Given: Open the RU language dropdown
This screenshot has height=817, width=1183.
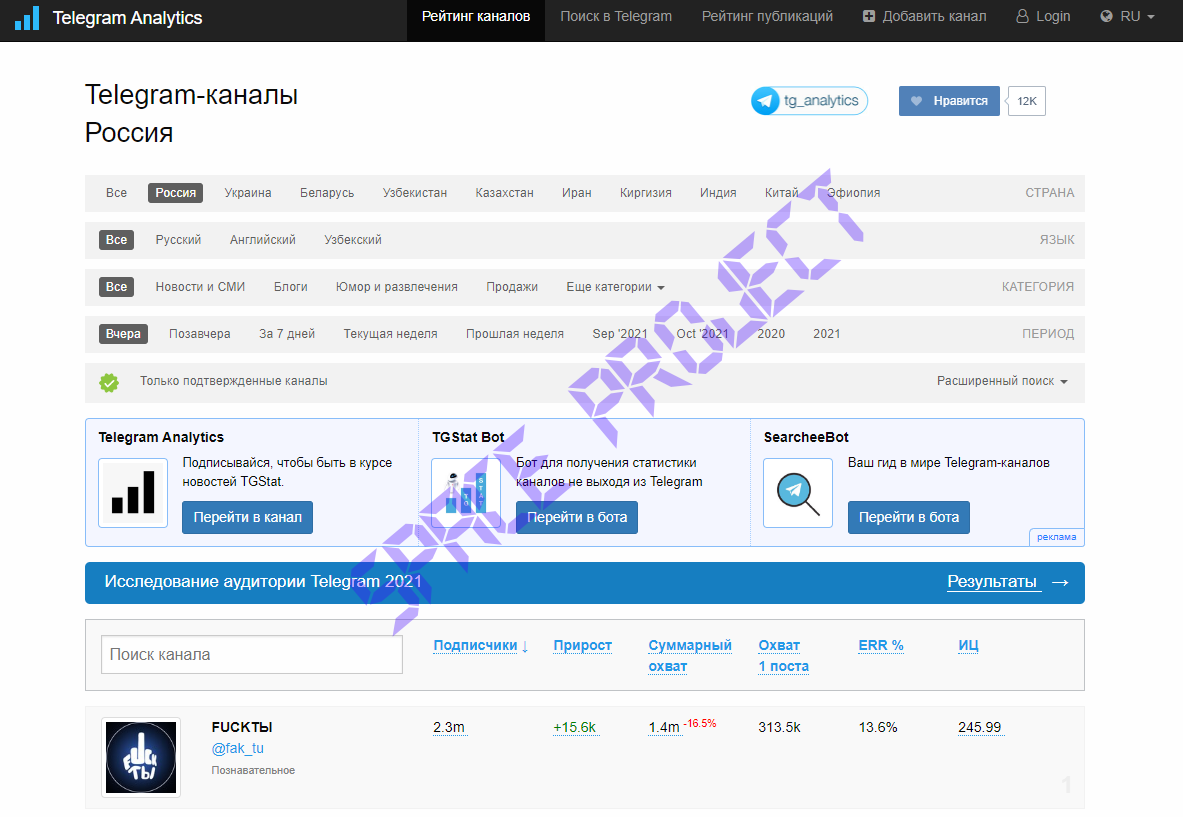Looking at the screenshot, I should pos(1127,17).
